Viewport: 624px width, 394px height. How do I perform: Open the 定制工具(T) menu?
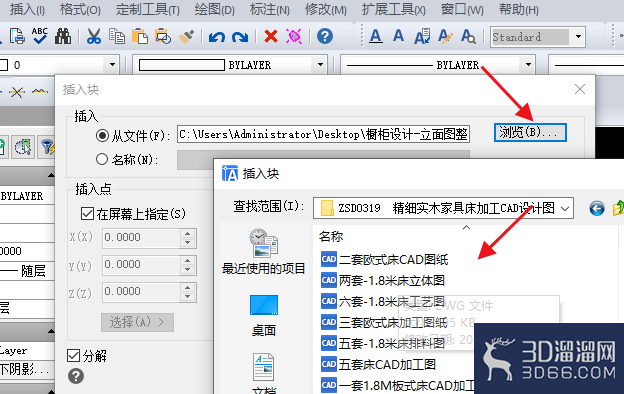[x=148, y=9]
